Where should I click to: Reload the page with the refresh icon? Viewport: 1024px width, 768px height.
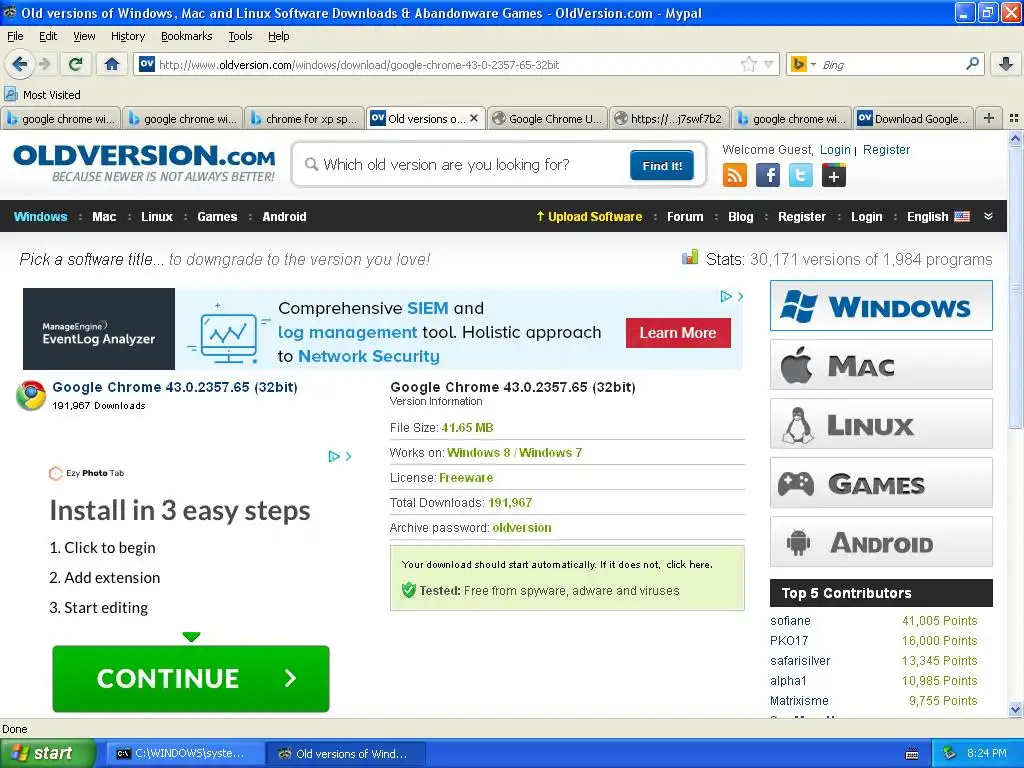point(76,64)
